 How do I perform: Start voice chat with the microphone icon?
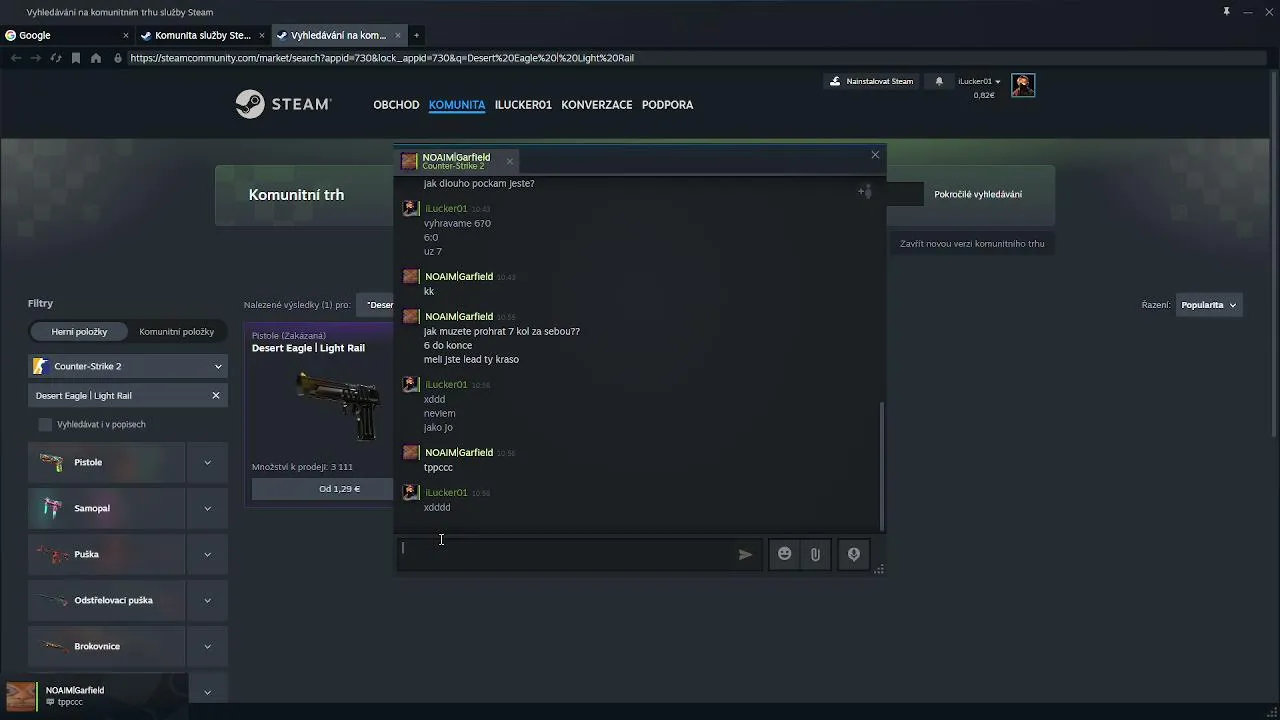tap(854, 554)
